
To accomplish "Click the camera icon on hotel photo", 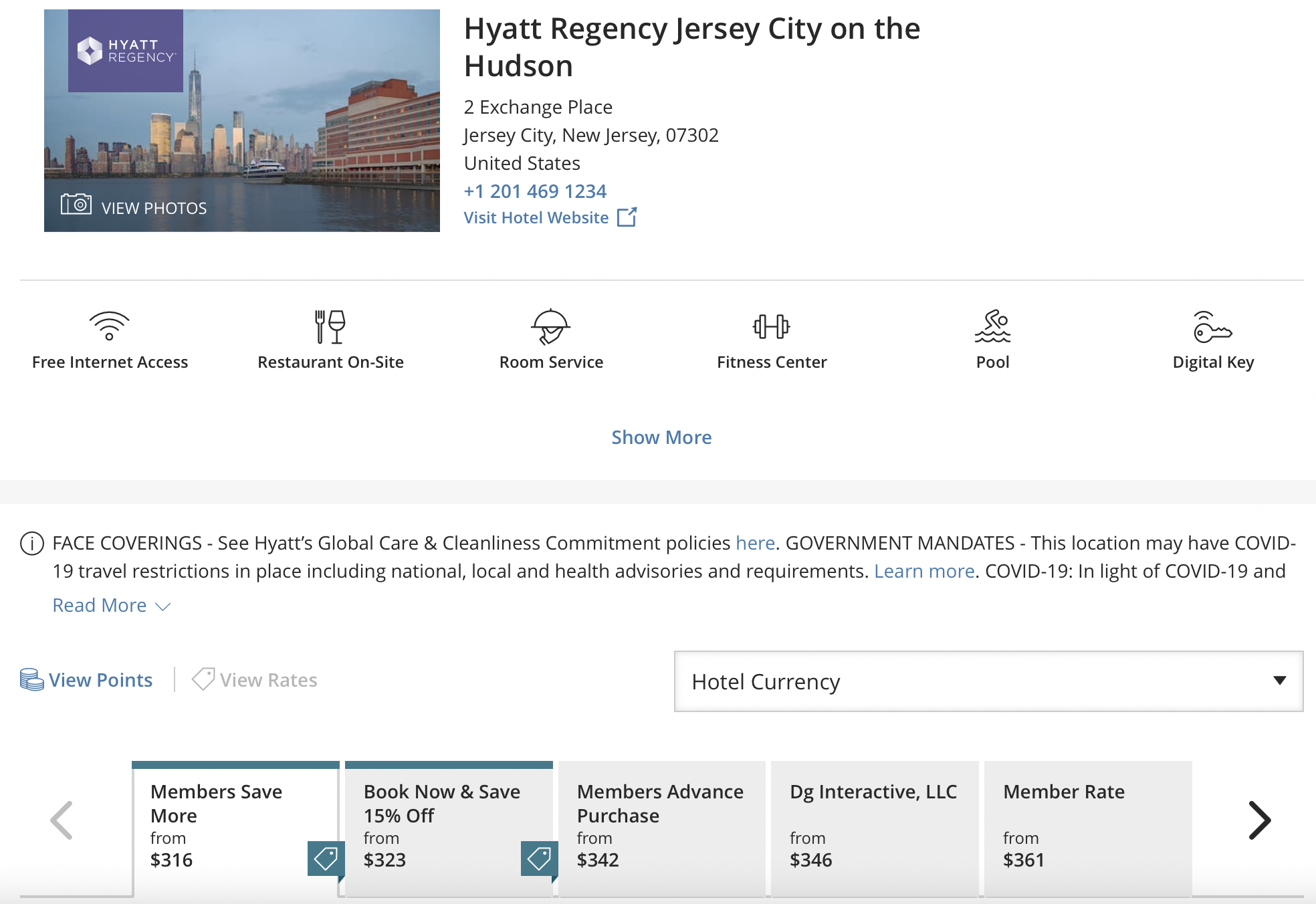I will [76, 204].
